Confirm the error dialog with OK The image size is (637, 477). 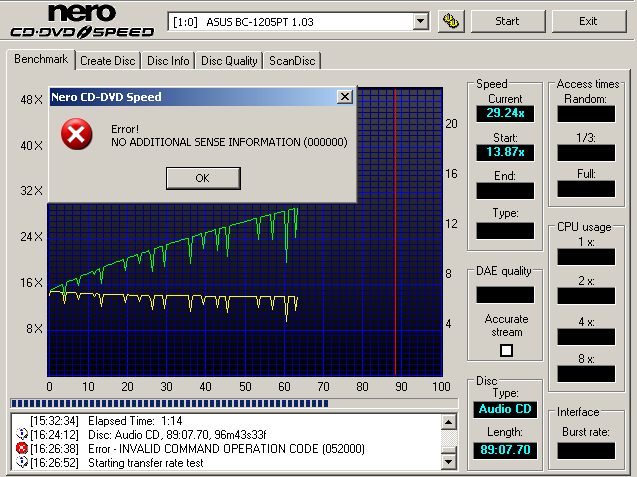(203, 178)
